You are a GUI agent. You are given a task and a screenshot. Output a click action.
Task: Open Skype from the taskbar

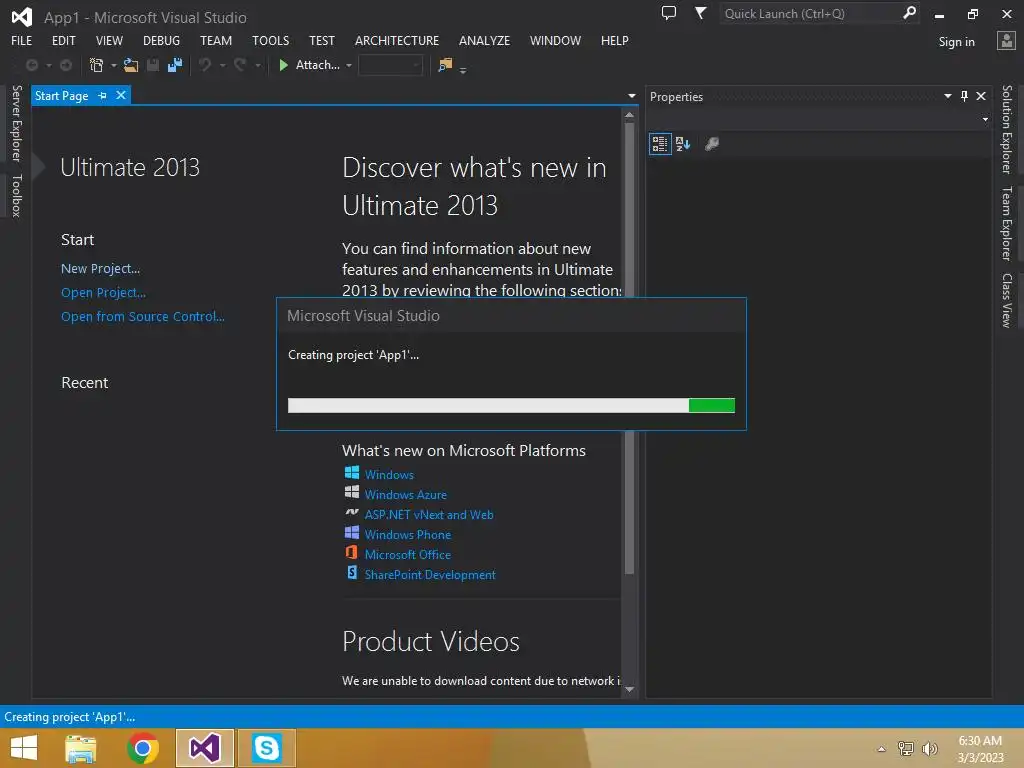click(266, 748)
